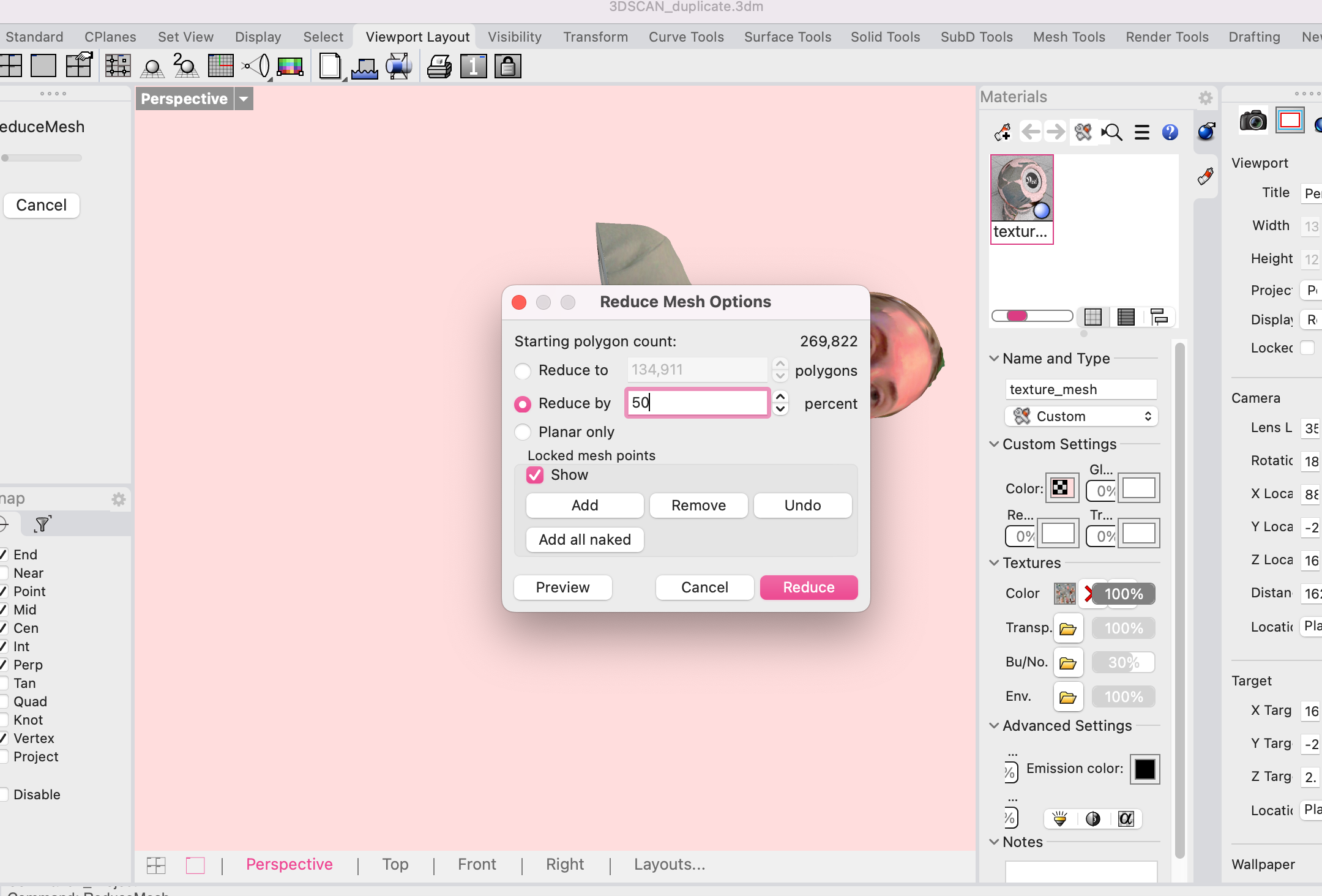This screenshot has width=1322, height=896.
Task: Open the Materials hamburger menu icon
Action: pos(1141,132)
